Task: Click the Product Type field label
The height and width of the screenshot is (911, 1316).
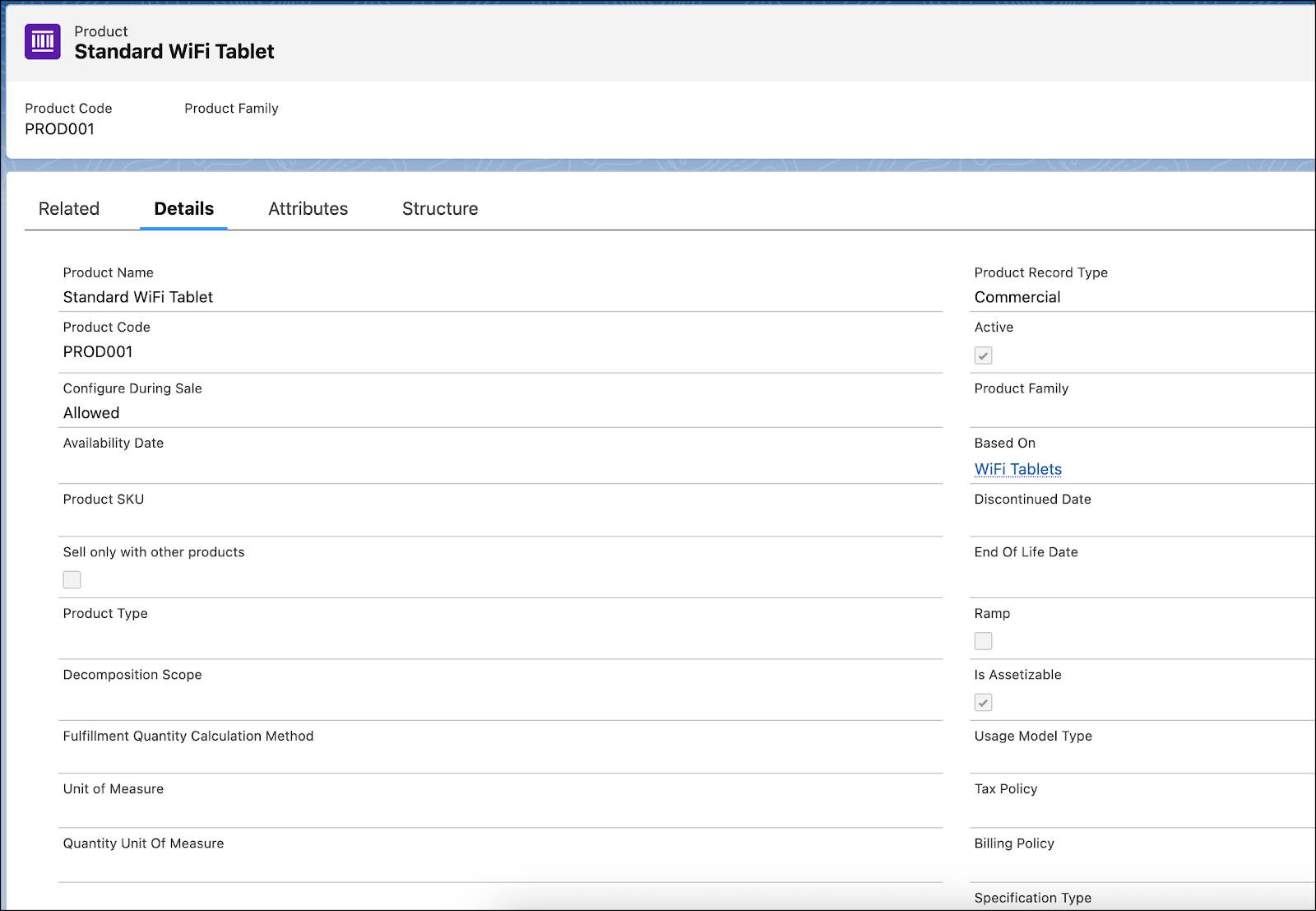Action: click(x=105, y=614)
